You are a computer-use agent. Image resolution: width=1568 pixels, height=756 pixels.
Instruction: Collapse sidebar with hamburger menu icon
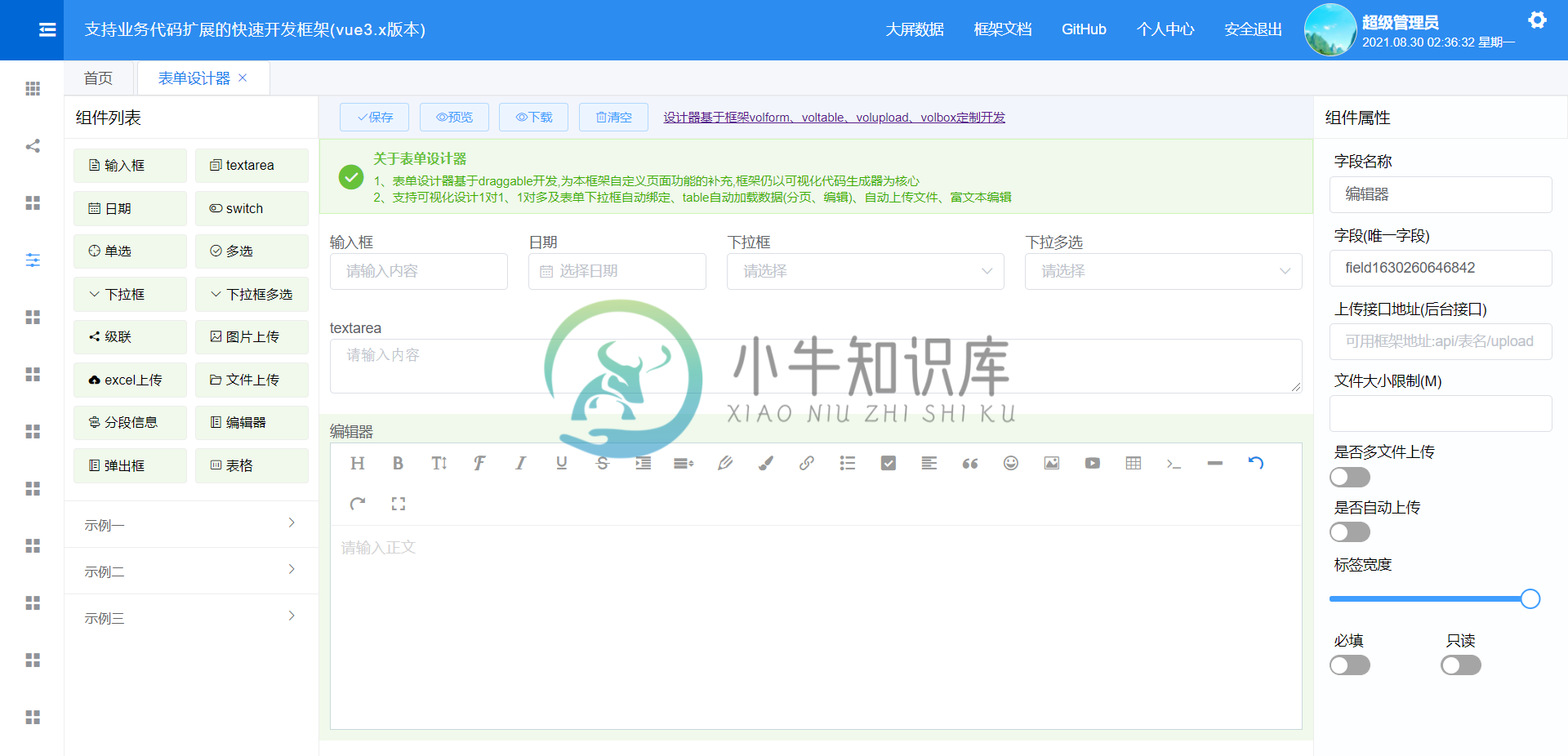pyautogui.click(x=47, y=29)
